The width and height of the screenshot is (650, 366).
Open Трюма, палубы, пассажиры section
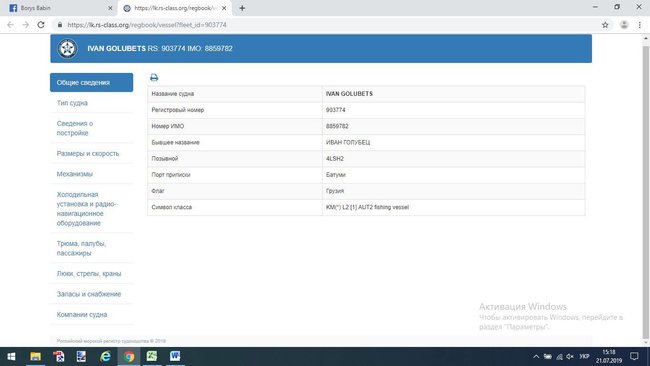coord(92,248)
